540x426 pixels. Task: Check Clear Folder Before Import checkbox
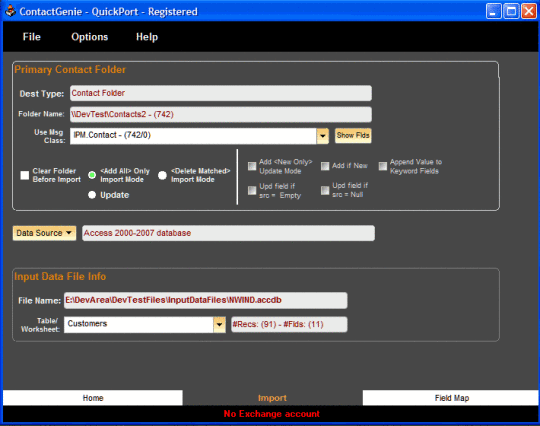(x=24, y=175)
